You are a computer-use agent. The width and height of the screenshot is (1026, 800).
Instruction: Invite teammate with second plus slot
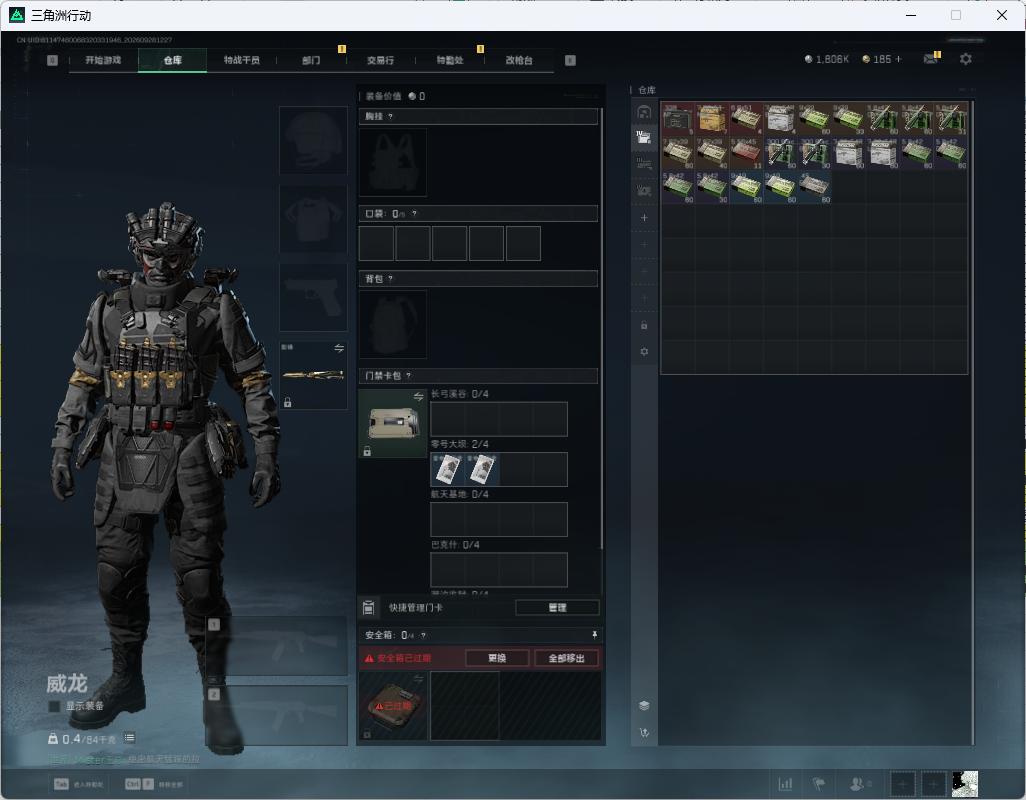(934, 784)
